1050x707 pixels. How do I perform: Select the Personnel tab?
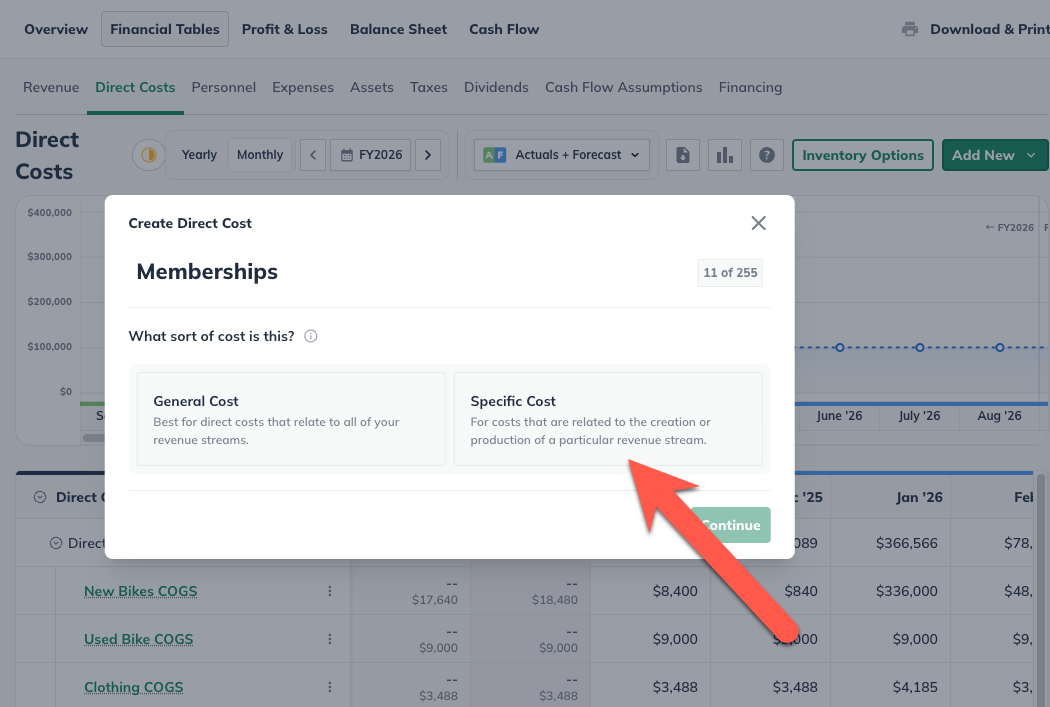point(223,87)
